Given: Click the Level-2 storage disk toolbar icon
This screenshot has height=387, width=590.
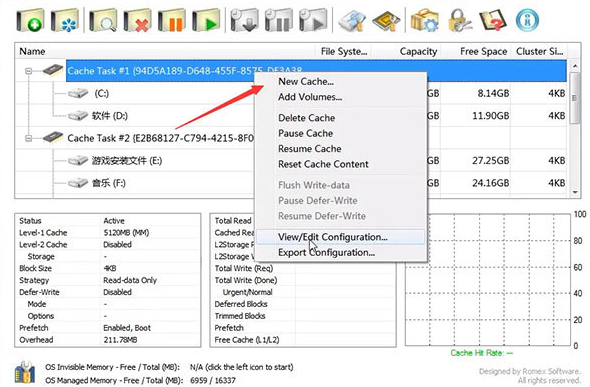Looking at the screenshot, I should click(x=352, y=20).
